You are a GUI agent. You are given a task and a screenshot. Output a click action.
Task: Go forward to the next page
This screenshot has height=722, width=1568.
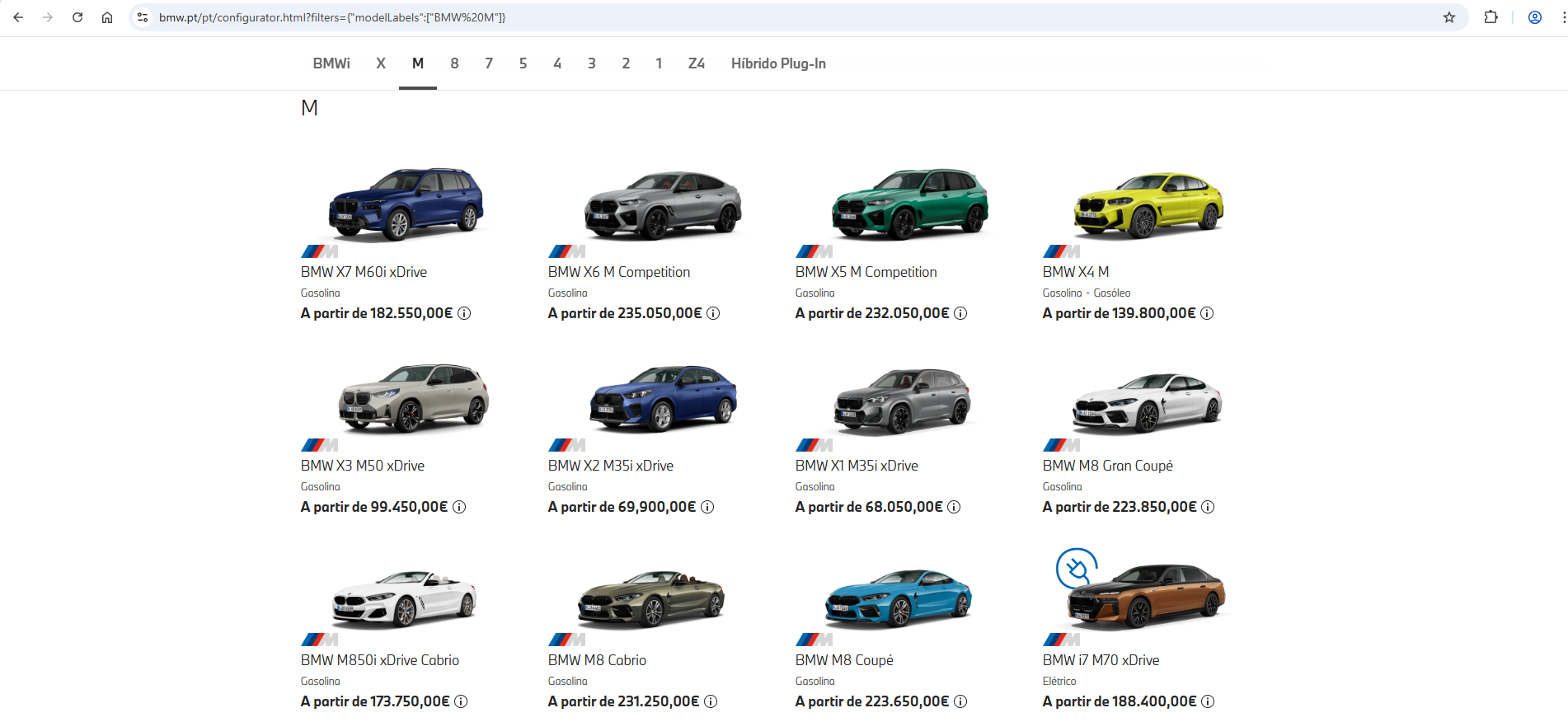point(48,17)
